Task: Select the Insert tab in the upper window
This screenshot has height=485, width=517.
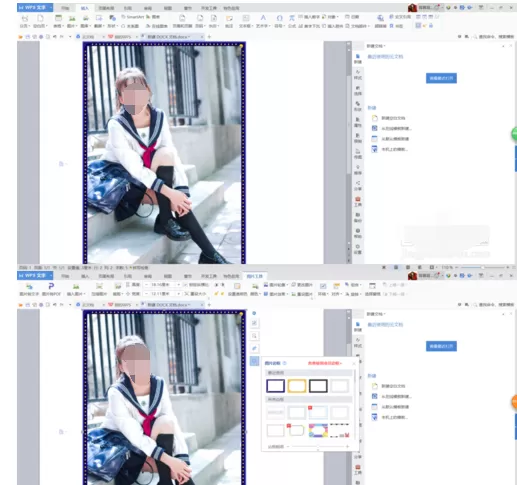Action: pos(85,8)
